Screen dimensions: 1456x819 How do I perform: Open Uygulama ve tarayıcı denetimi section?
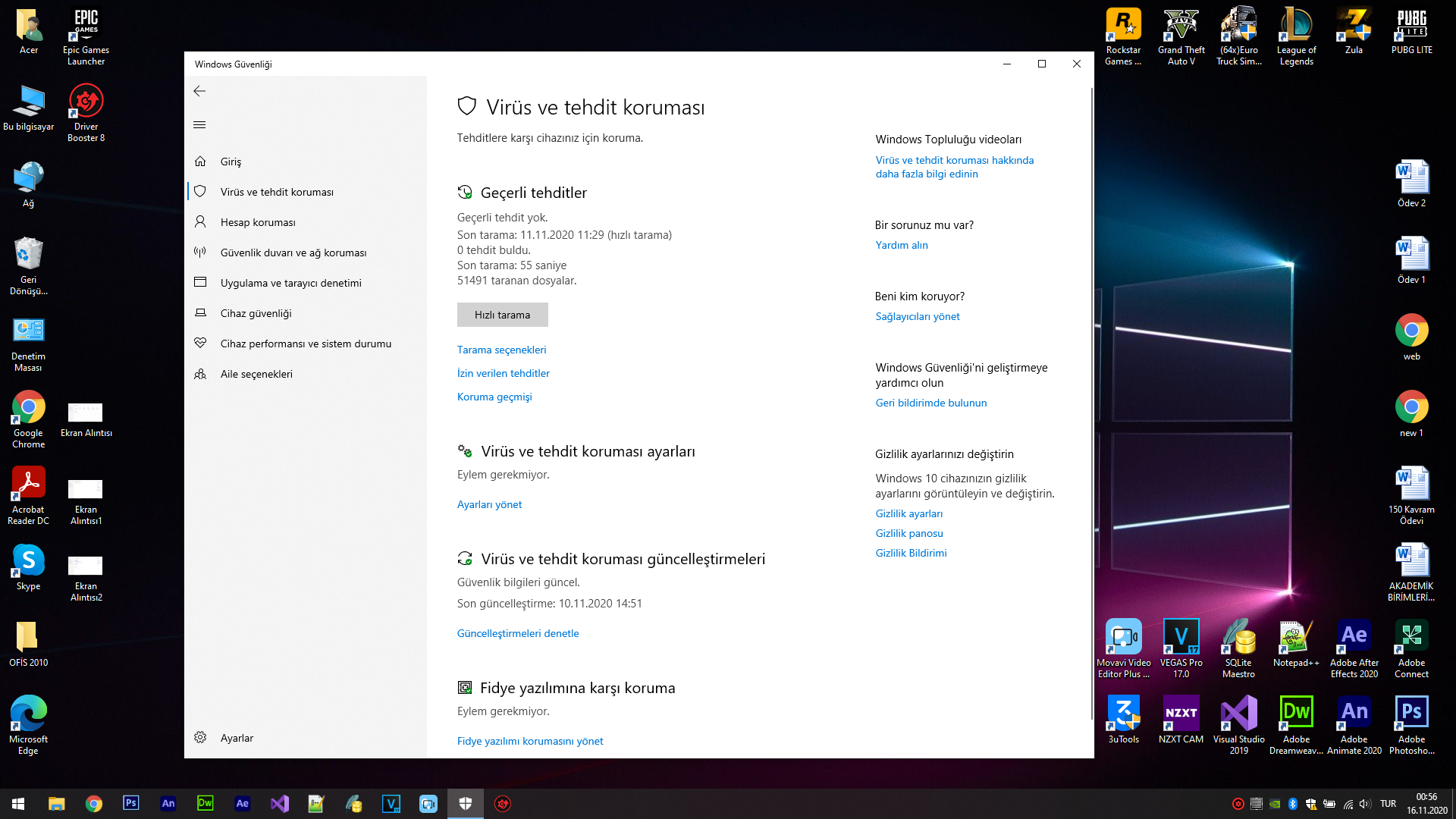(x=290, y=283)
